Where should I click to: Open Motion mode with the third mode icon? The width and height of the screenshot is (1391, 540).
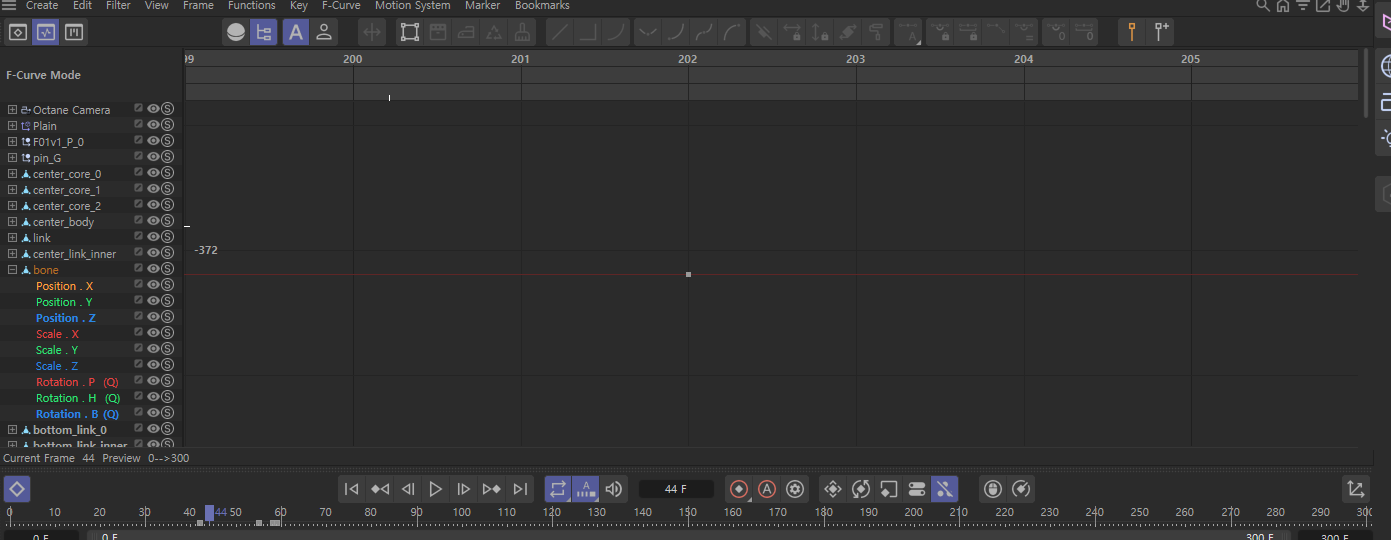[74, 32]
